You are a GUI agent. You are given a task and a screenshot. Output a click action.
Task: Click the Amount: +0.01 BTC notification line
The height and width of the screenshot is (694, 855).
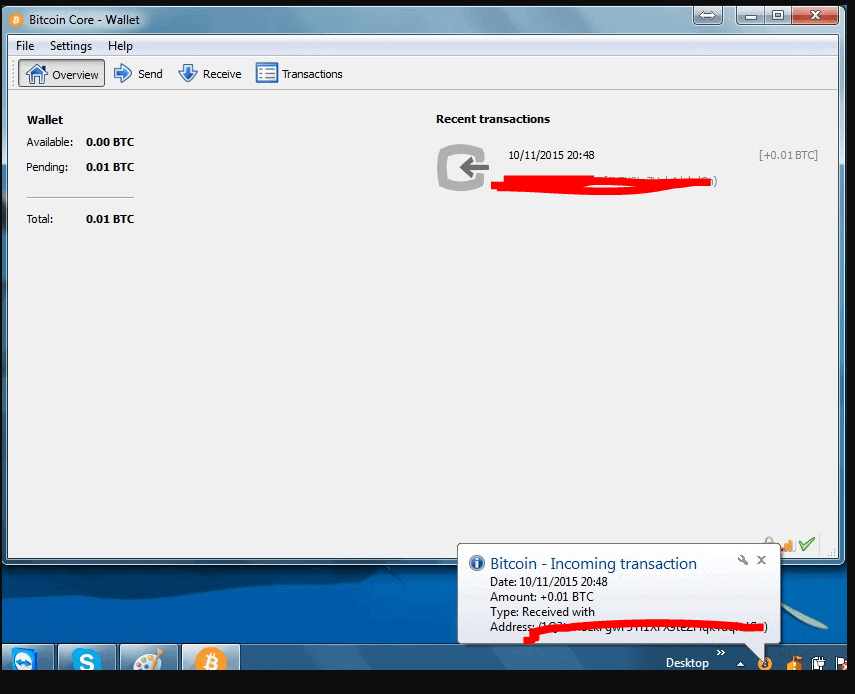pyautogui.click(x=541, y=597)
